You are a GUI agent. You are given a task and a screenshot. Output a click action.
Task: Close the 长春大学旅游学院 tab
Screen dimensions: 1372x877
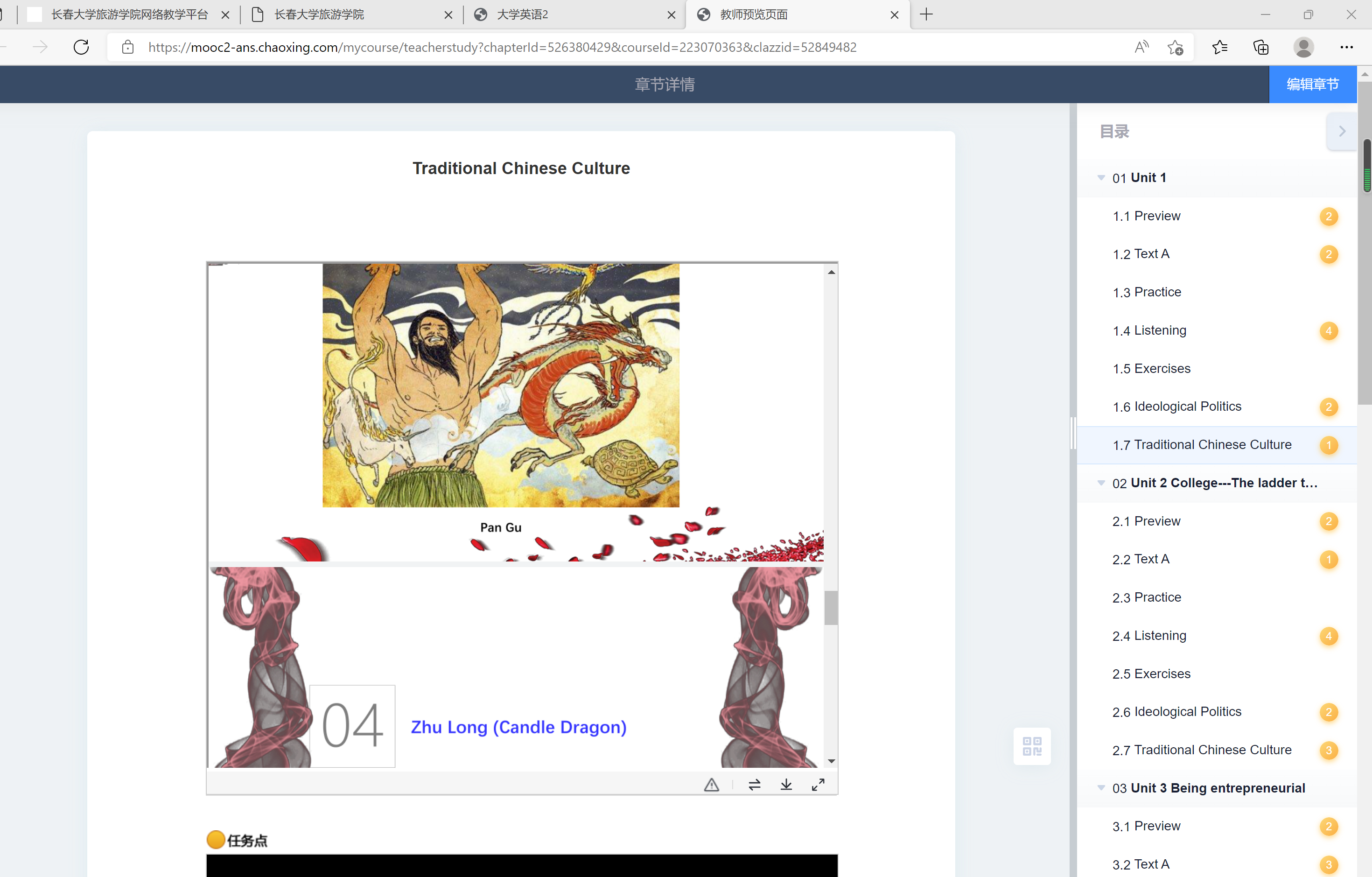[448, 15]
